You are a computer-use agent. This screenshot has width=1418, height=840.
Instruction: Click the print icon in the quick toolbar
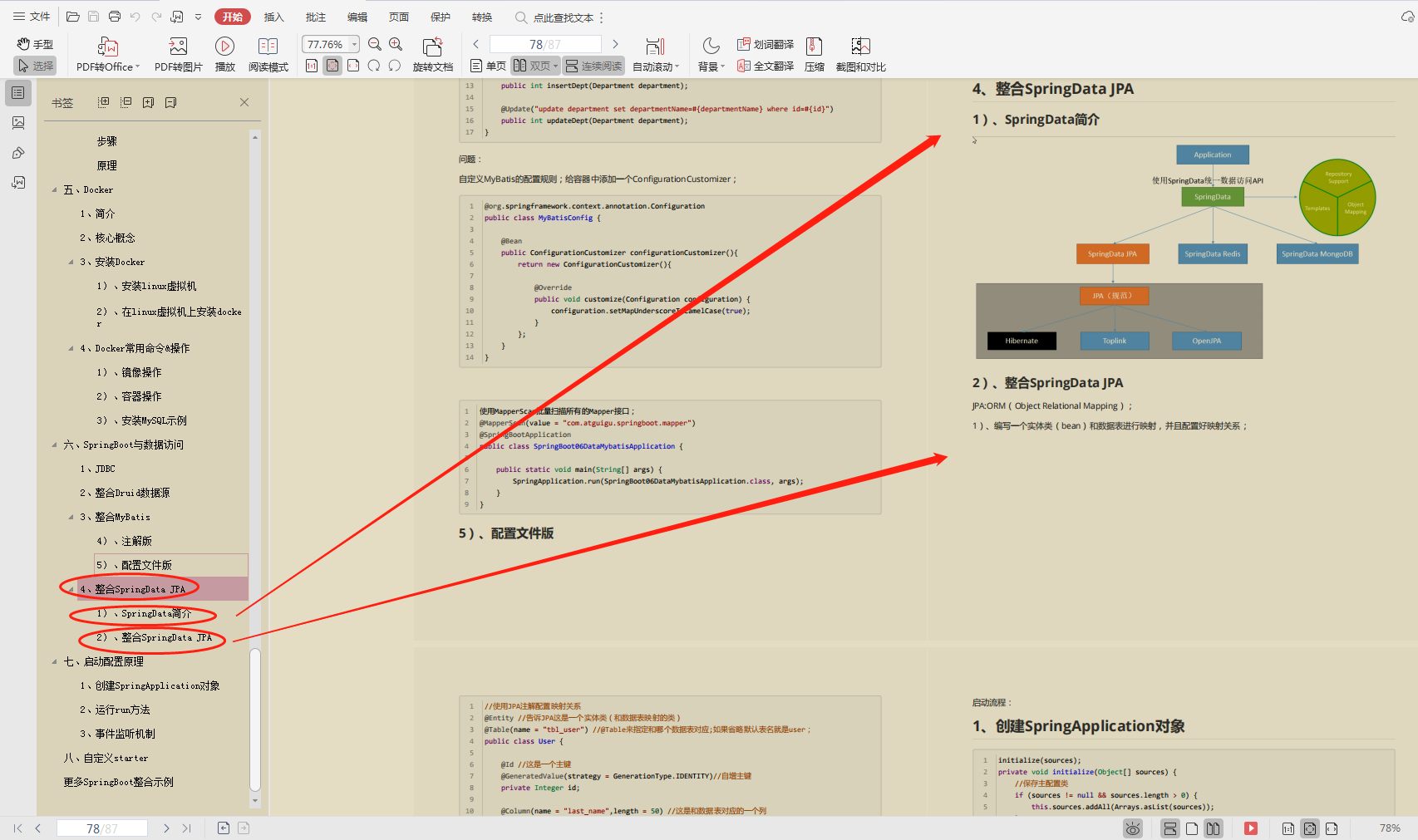115,17
